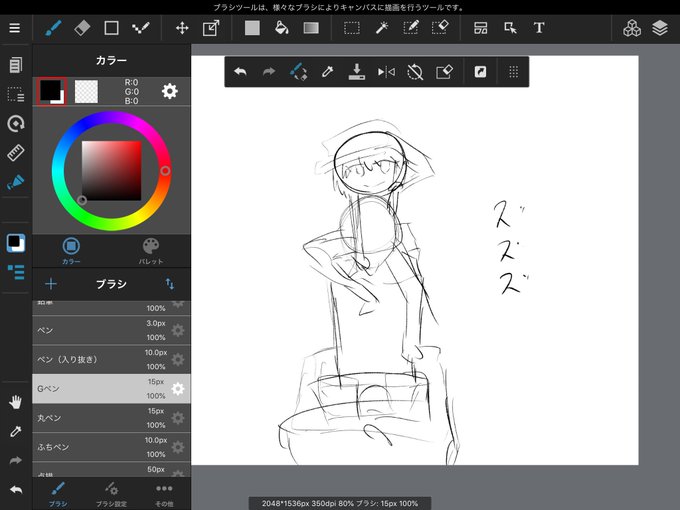Pick the eyedropper in floating toolbar

click(x=327, y=72)
